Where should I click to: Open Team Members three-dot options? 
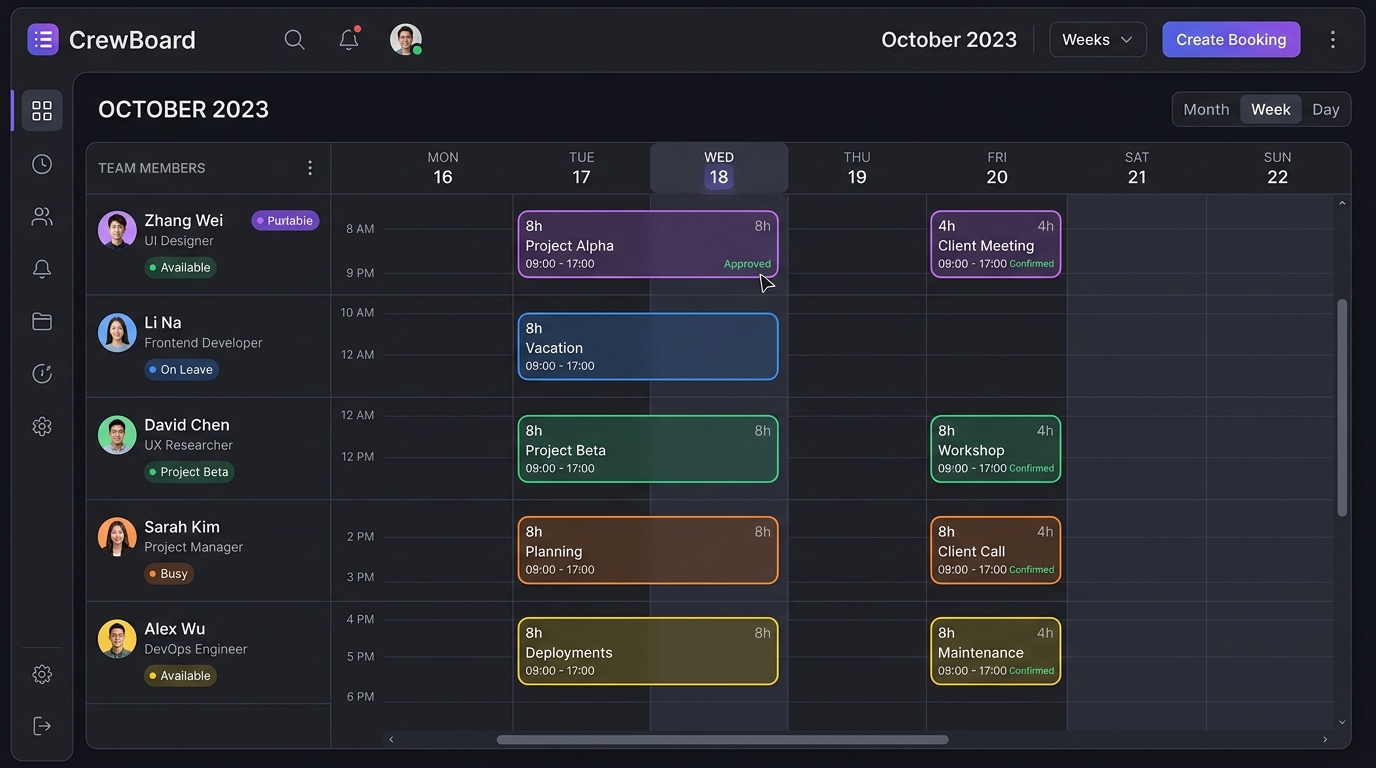tap(310, 168)
